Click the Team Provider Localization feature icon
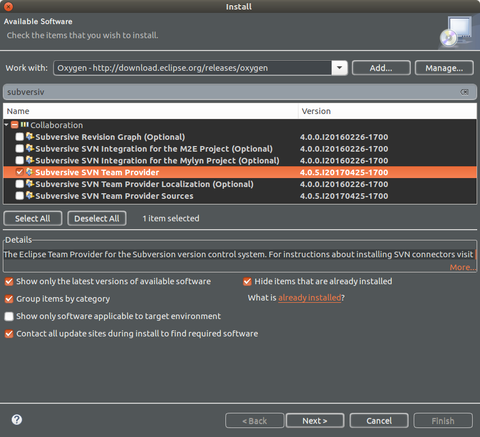480x437 pixels. [x=30, y=183]
